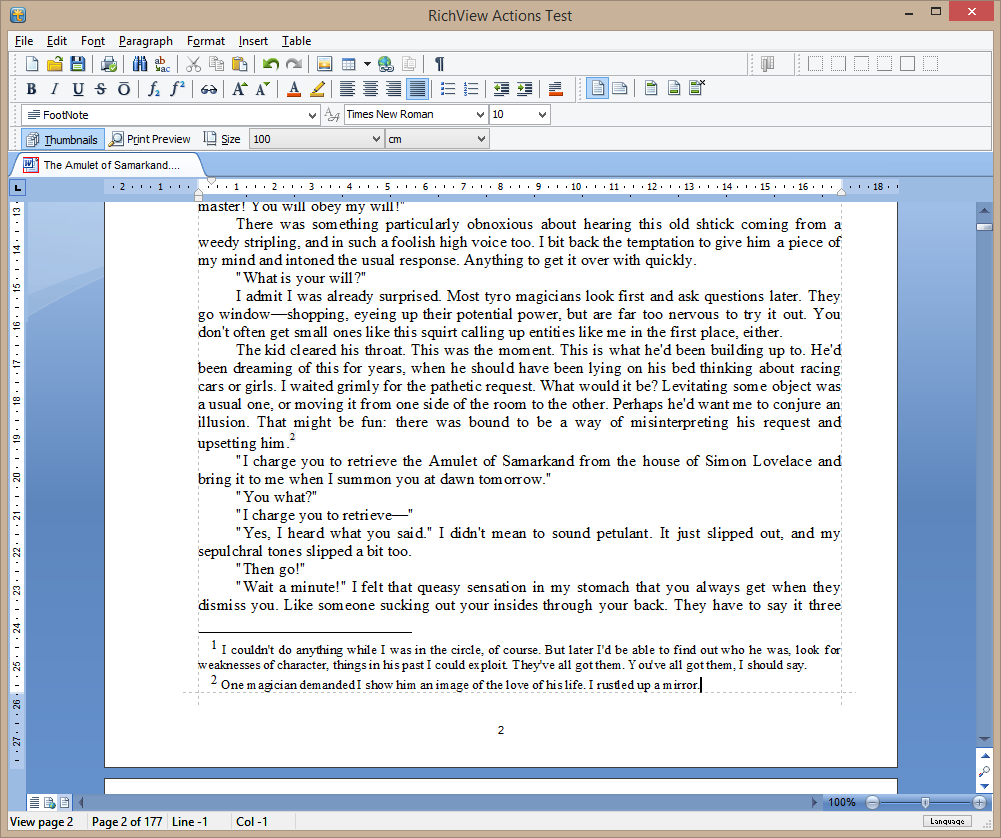Click the ruler tab-stop selector button
This screenshot has height=838, width=1001.
pos(17,188)
